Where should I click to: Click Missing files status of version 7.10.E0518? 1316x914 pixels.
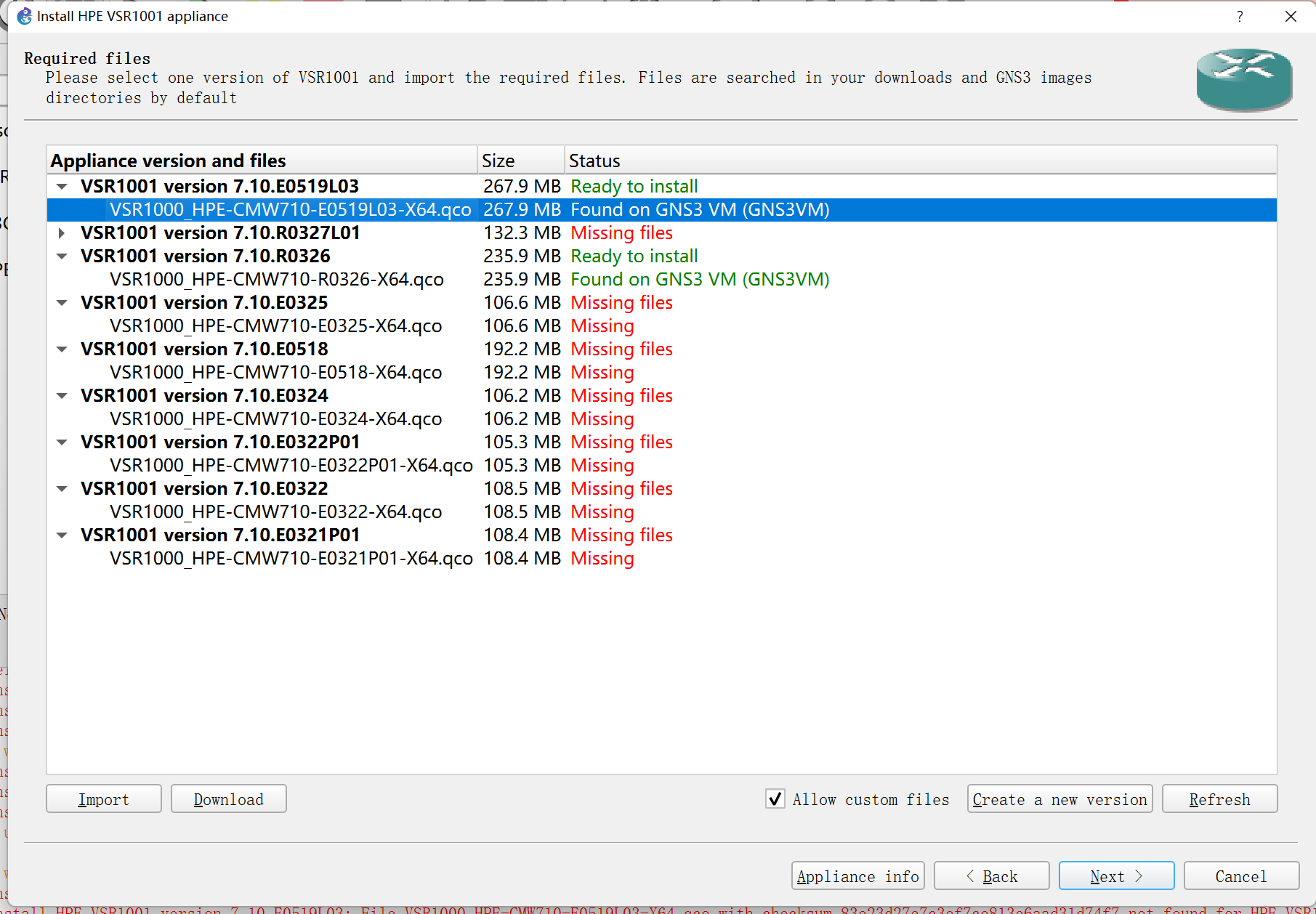coord(622,349)
